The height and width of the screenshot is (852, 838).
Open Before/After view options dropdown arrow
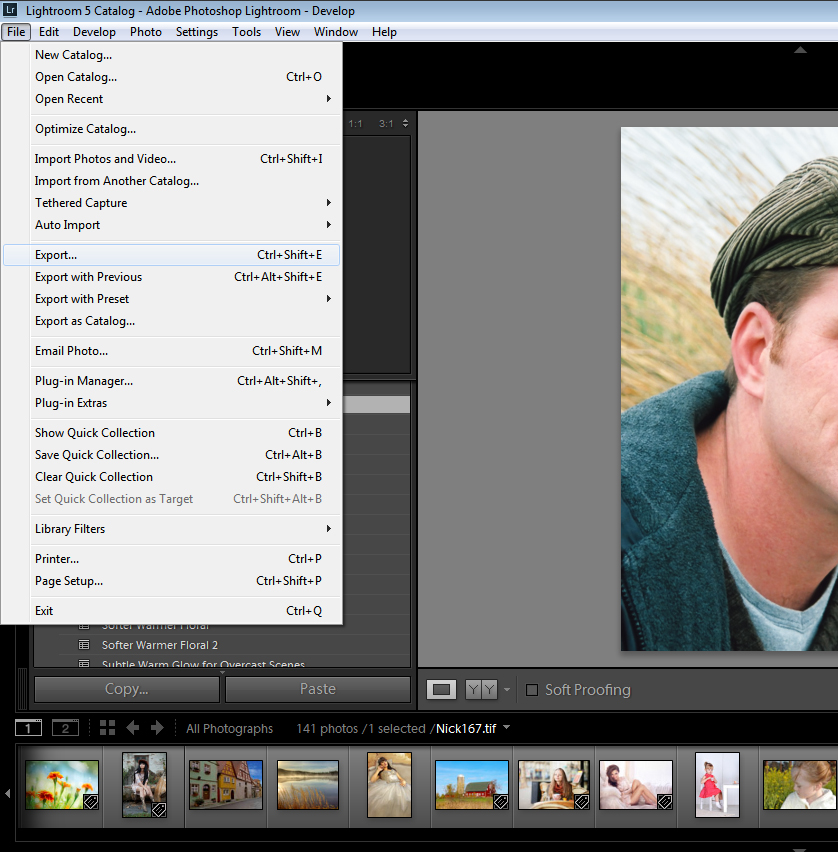507,690
